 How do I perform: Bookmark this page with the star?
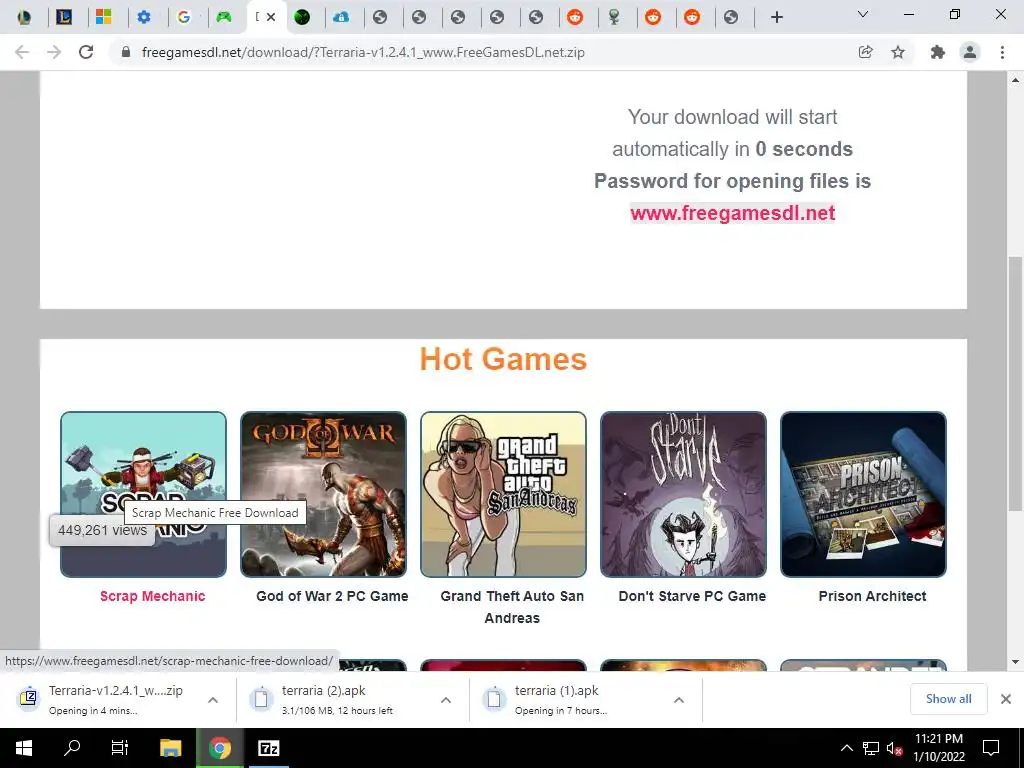click(898, 52)
